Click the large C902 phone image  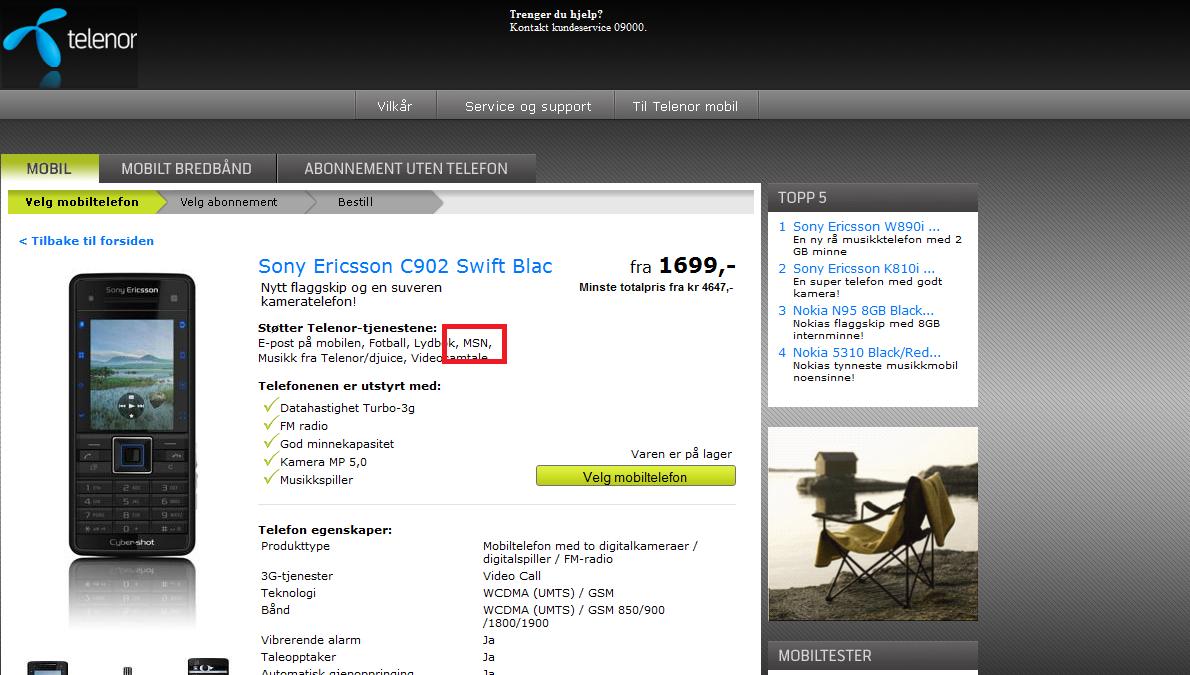pos(132,415)
